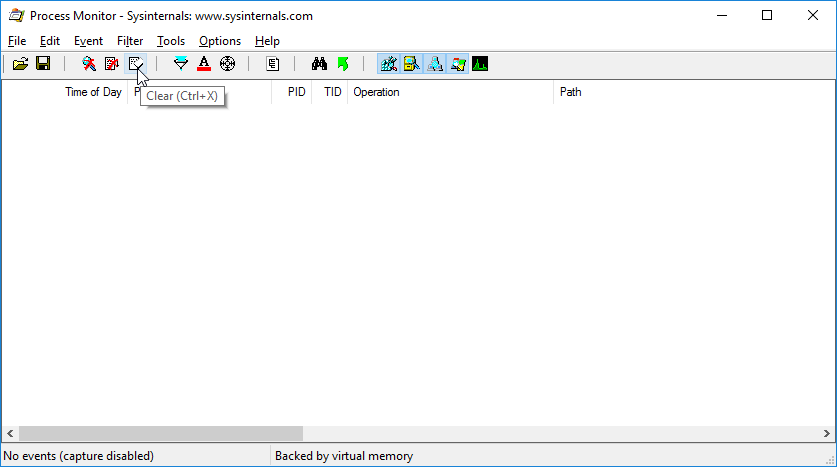Image resolution: width=837 pixels, height=467 pixels.
Task: Open the Help menu
Action: (267, 41)
